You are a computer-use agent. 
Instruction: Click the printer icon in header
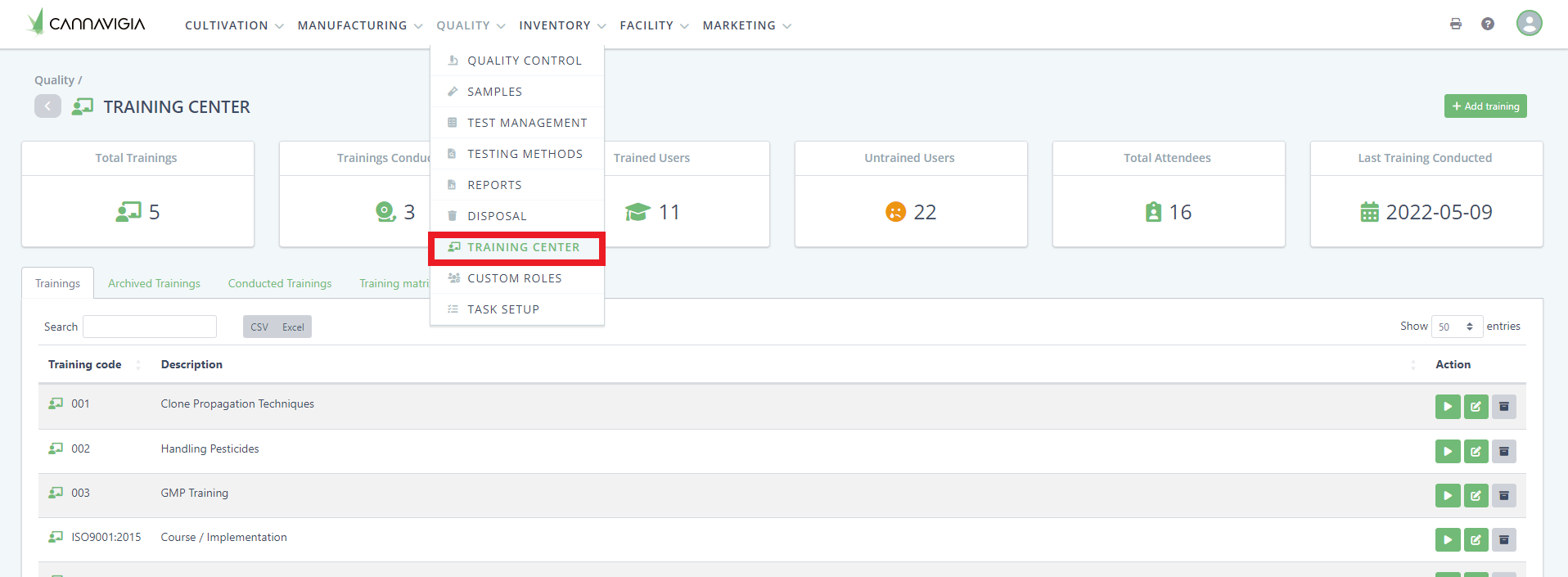pyautogui.click(x=1455, y=24)
